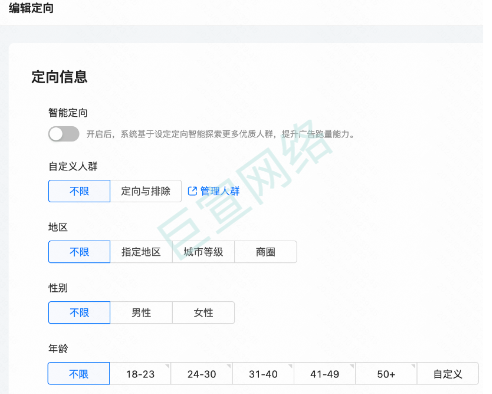492x394 pixels.
Task: Click the 智能定向 description text
Action: click(220, 134)
